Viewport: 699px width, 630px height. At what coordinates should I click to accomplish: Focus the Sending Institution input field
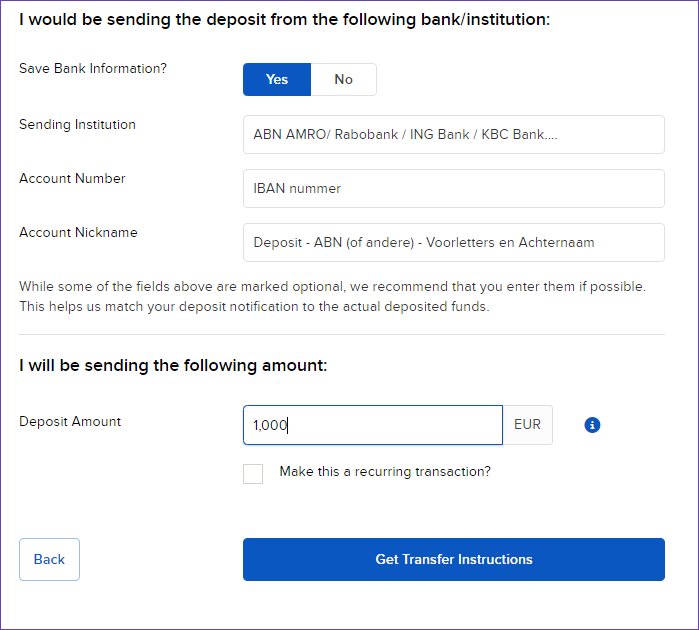454,135
